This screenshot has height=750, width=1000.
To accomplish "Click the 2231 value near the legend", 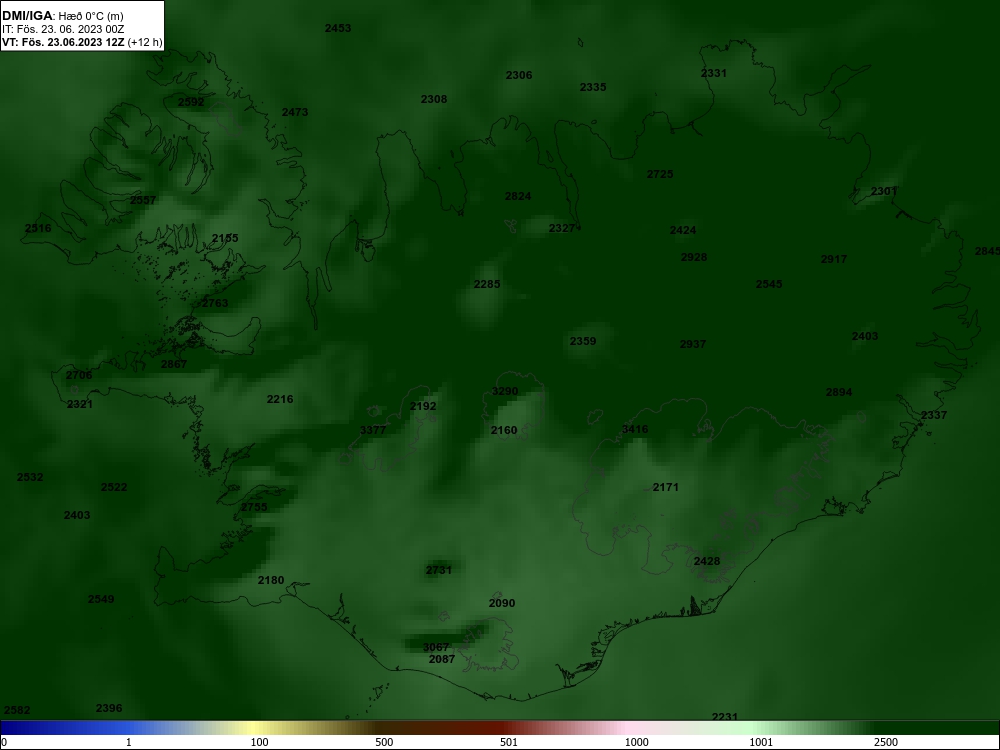I will click(x=724, y=717).
